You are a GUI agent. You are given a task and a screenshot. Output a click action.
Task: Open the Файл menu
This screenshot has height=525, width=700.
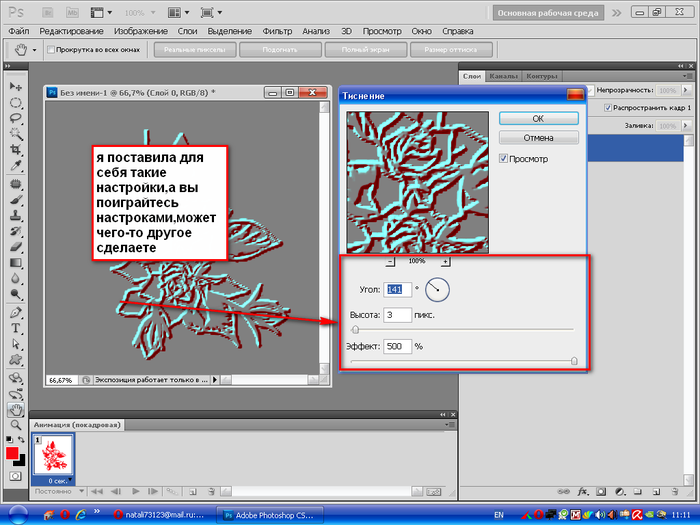pos(19,31)
